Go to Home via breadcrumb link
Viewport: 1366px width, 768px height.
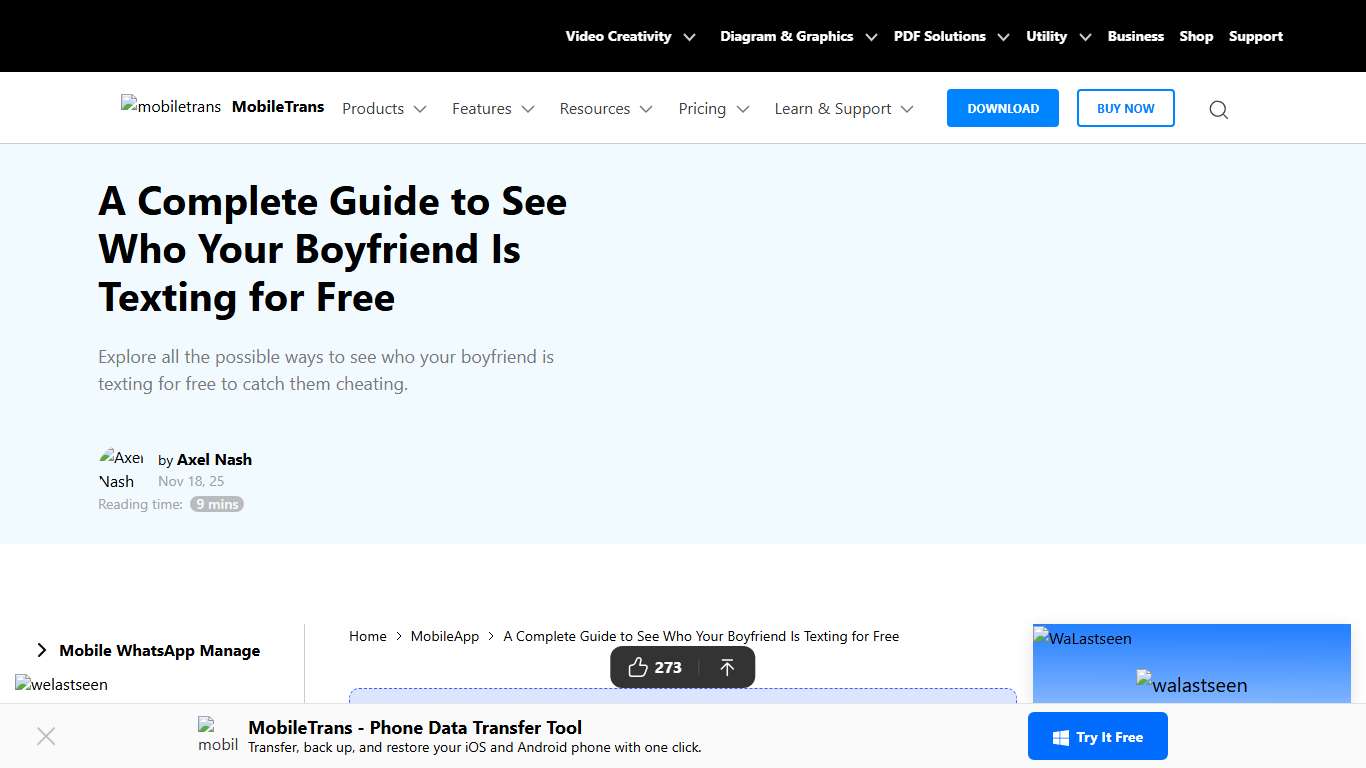coord(367,636)
